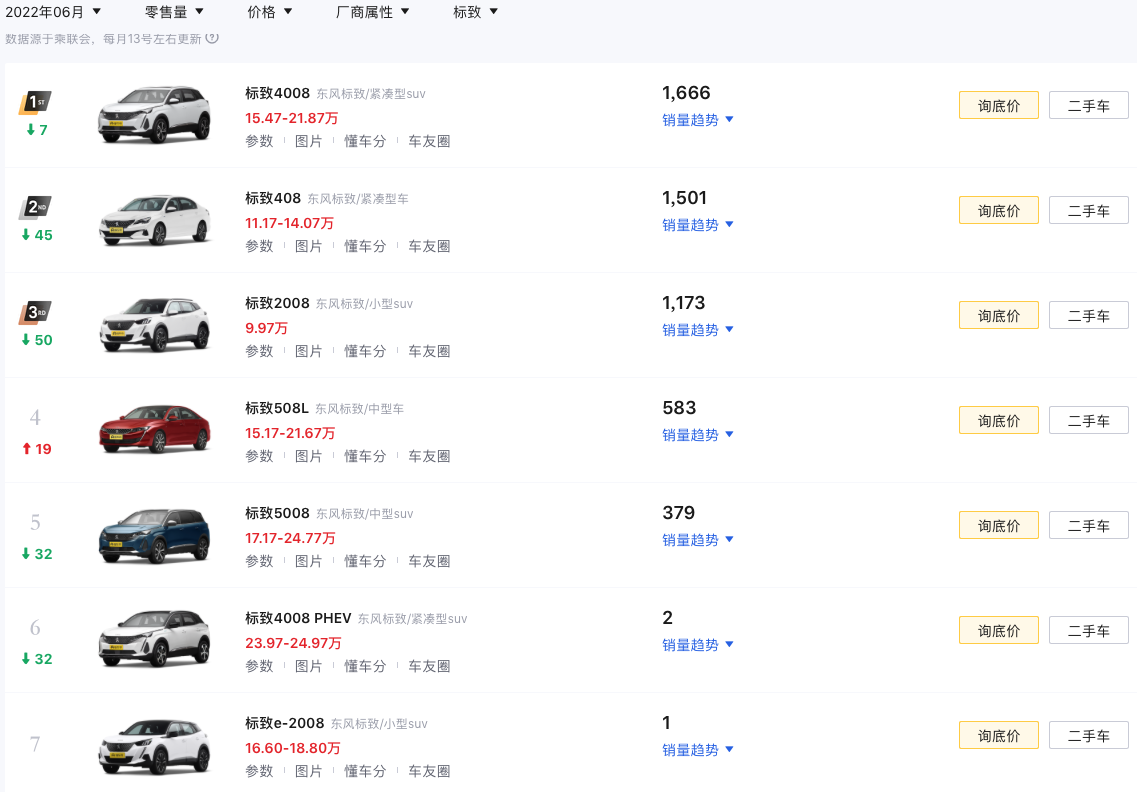Expand 销量趋势 for 标致2008
This screenshot has width=1137, height=792.
(x=698, y=330)
